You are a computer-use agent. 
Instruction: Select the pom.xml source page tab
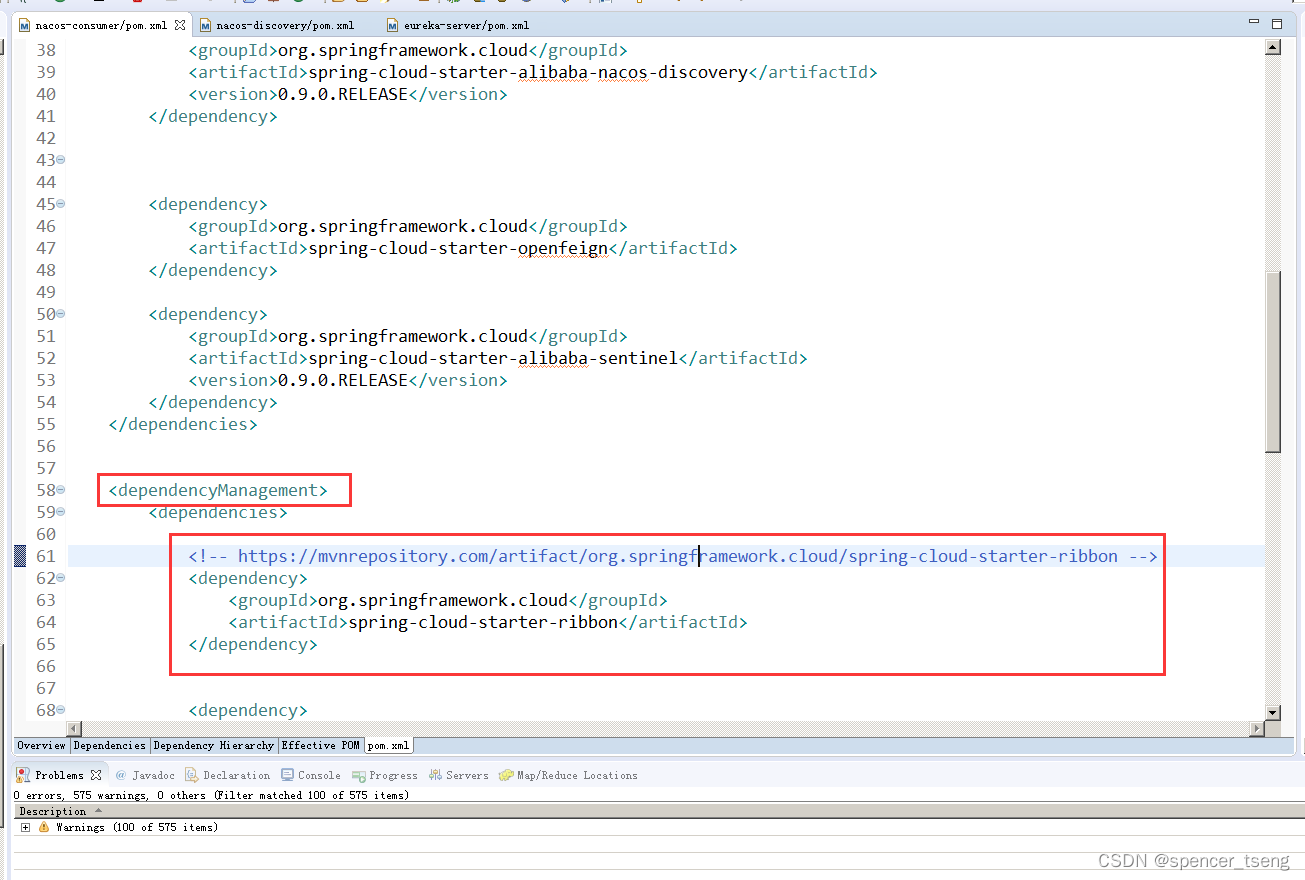pos(389,745)
